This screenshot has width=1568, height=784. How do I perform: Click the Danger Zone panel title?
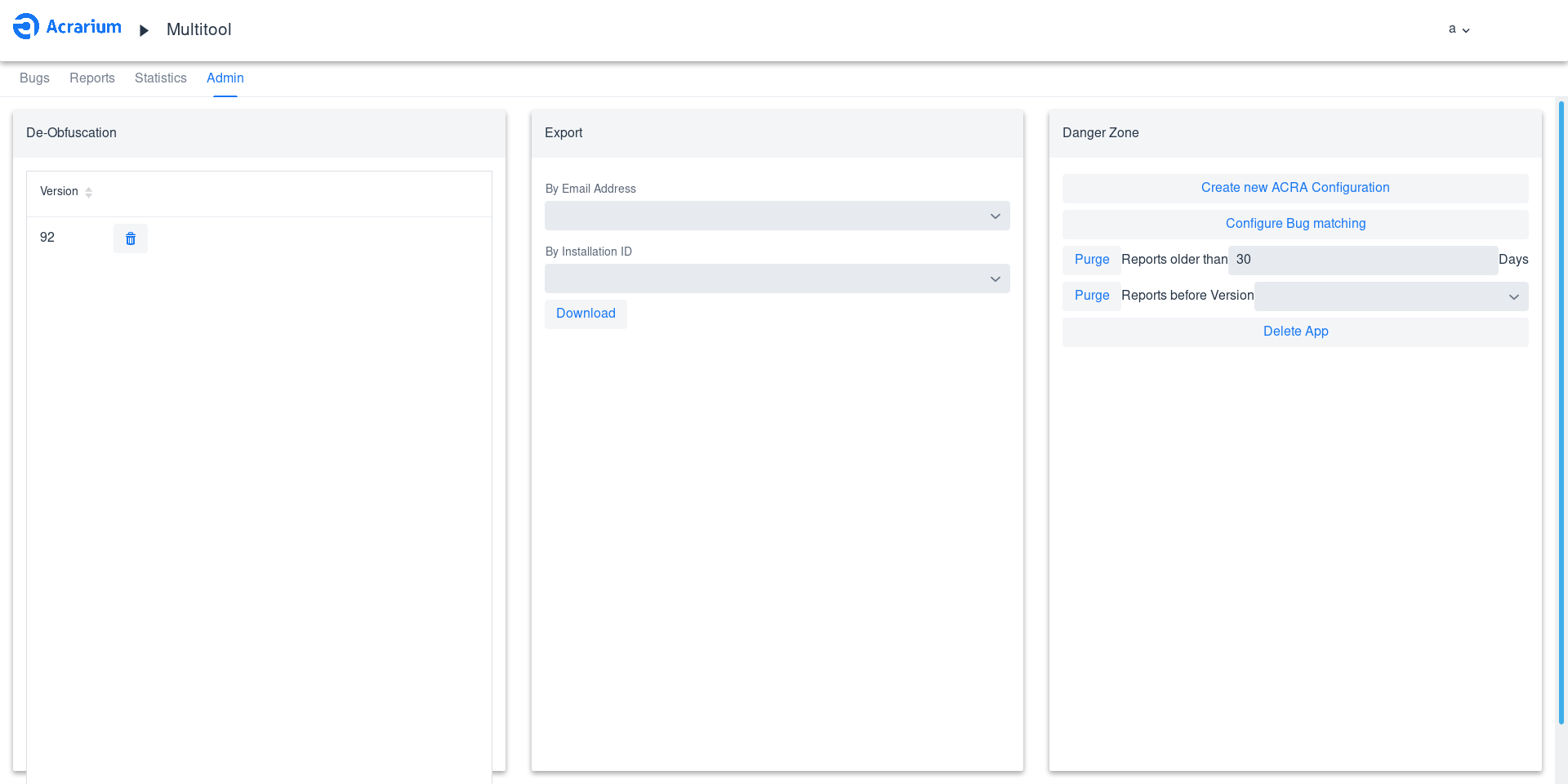[1100, 133]
